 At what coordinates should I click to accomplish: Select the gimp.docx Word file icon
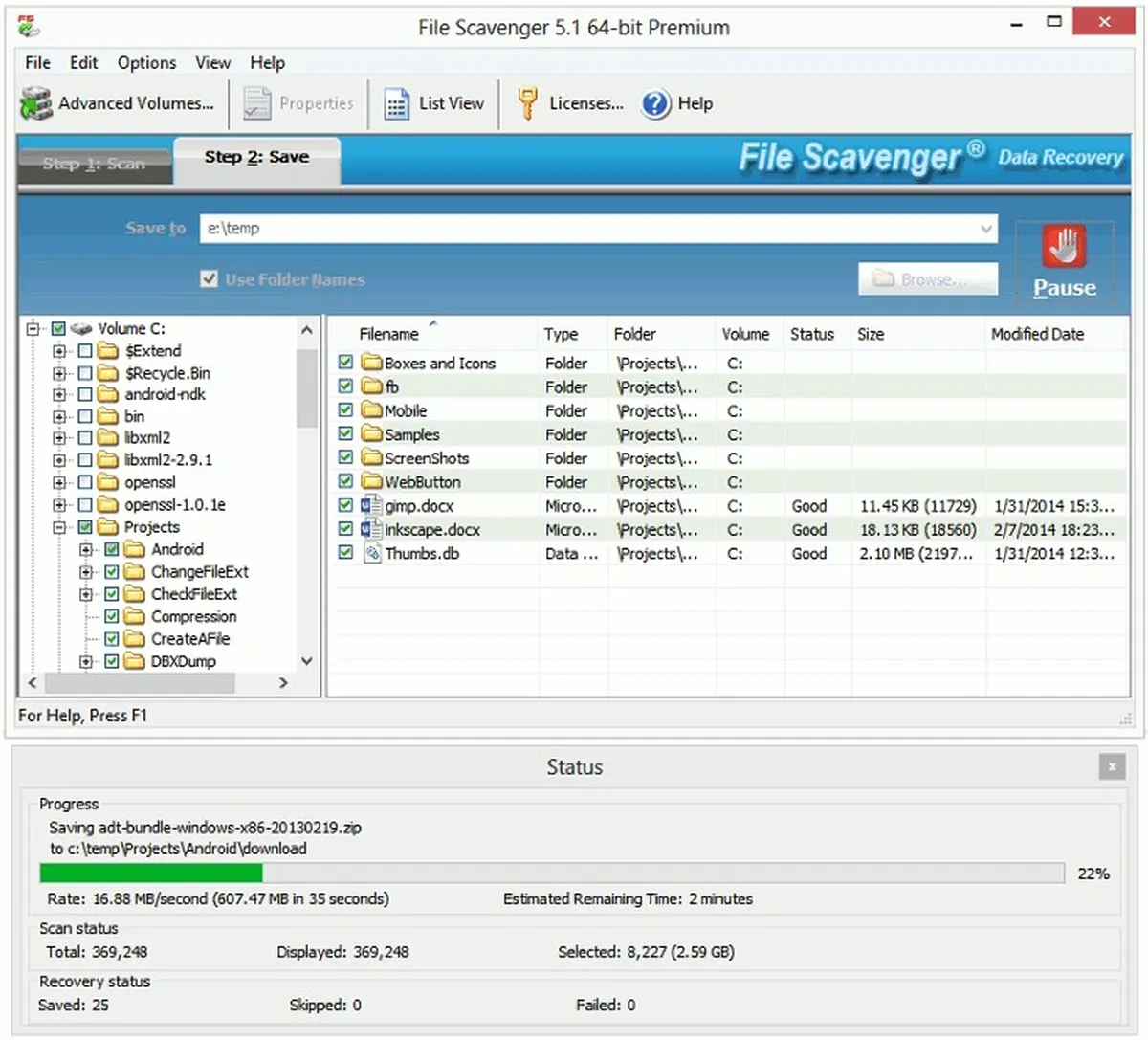[x=371, y=505]
